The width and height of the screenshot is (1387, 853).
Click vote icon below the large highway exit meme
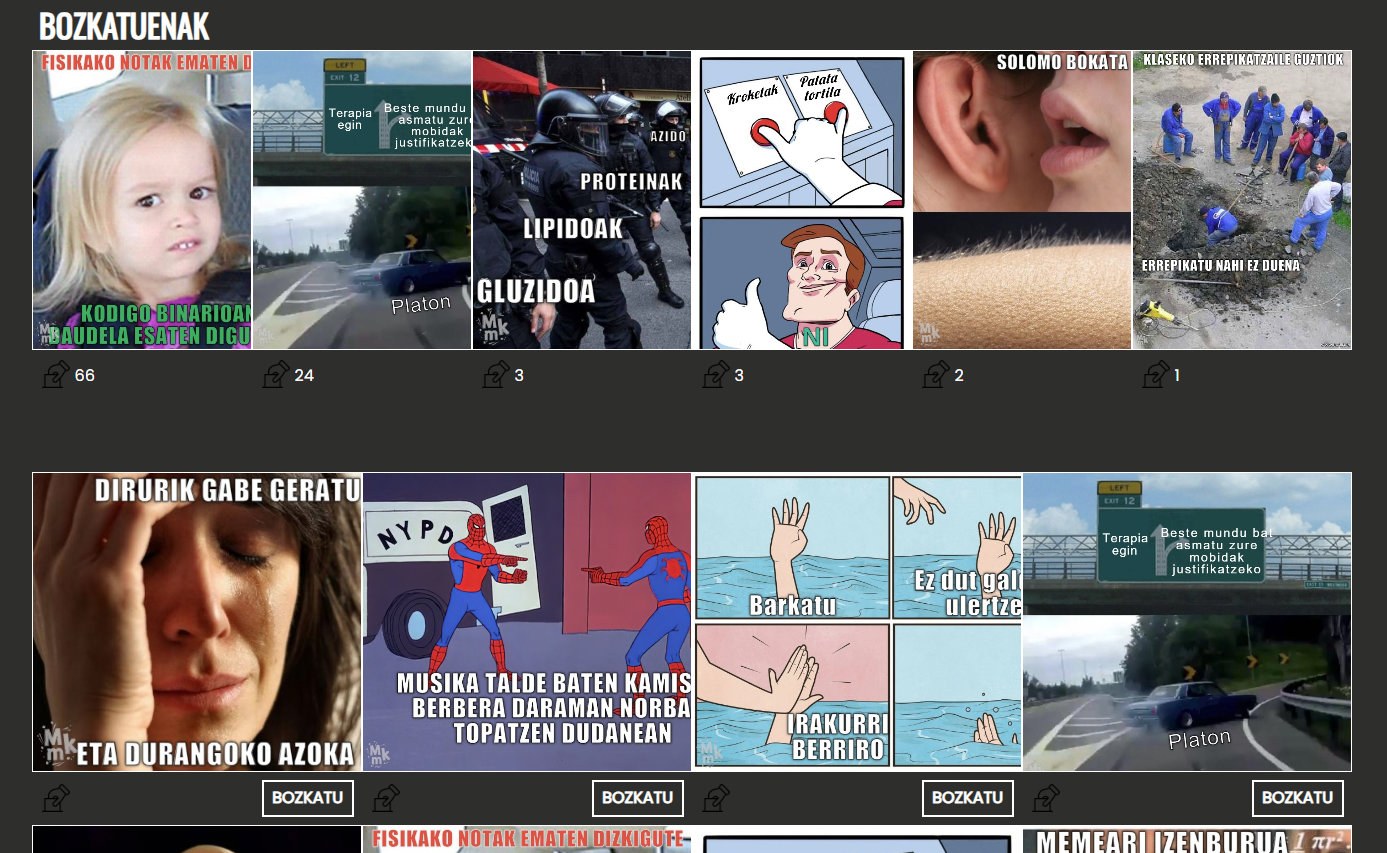click(x=1046, y=798)
